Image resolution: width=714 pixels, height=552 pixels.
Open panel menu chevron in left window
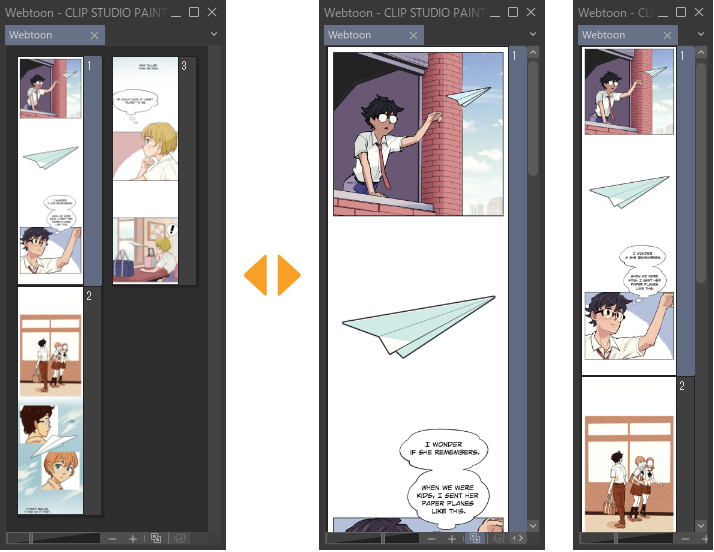point(214,34)
